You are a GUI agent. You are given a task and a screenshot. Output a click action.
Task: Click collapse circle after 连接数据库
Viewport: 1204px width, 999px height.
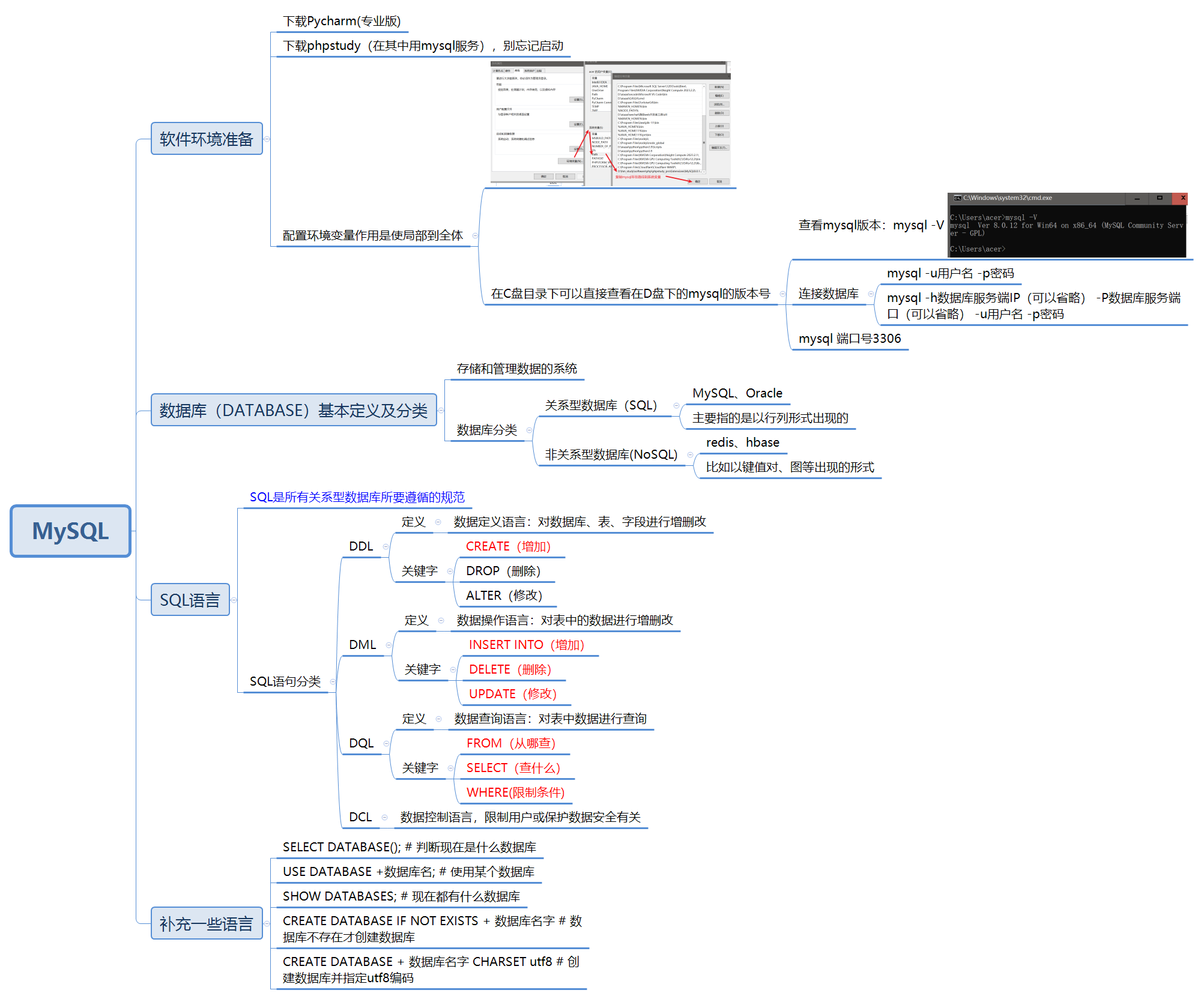(x=871, y=294)
